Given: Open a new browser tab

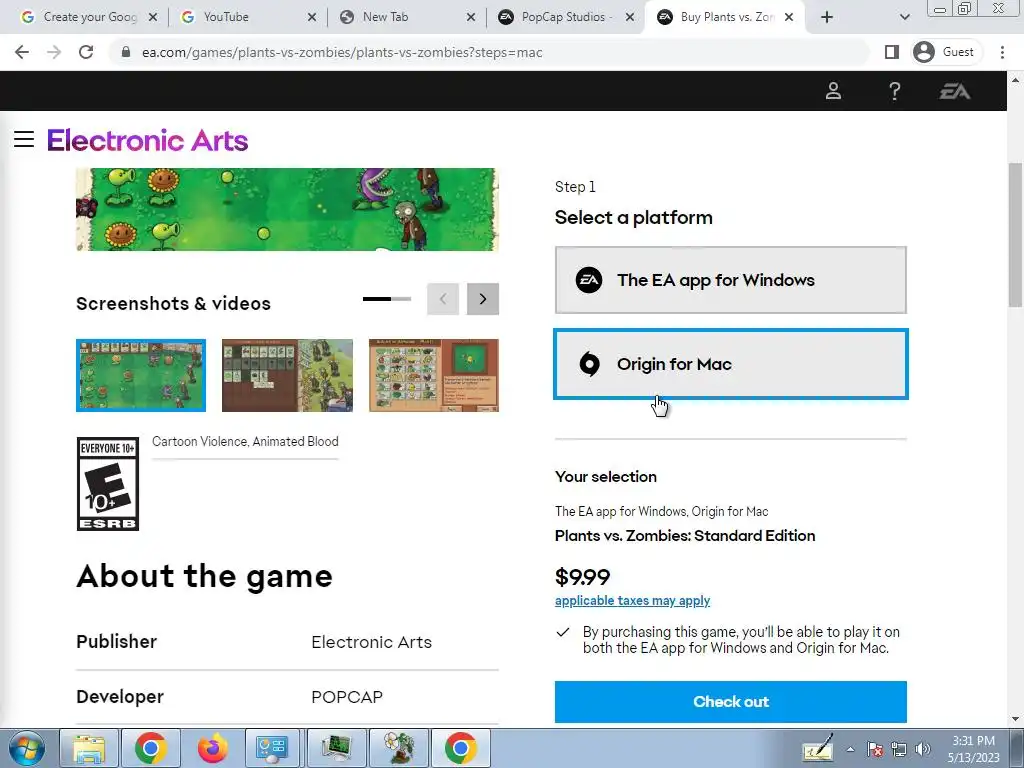Looking at the screenshot, I should [x=827, y=17].
